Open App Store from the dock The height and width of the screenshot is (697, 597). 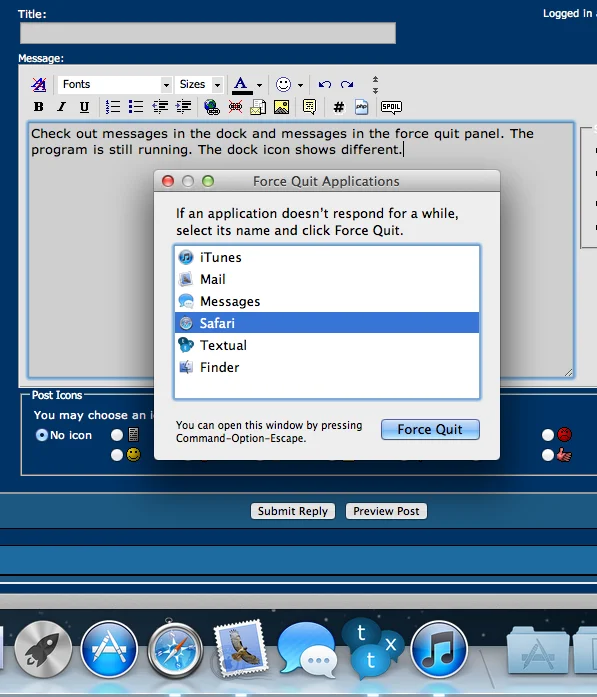point(109,649)
